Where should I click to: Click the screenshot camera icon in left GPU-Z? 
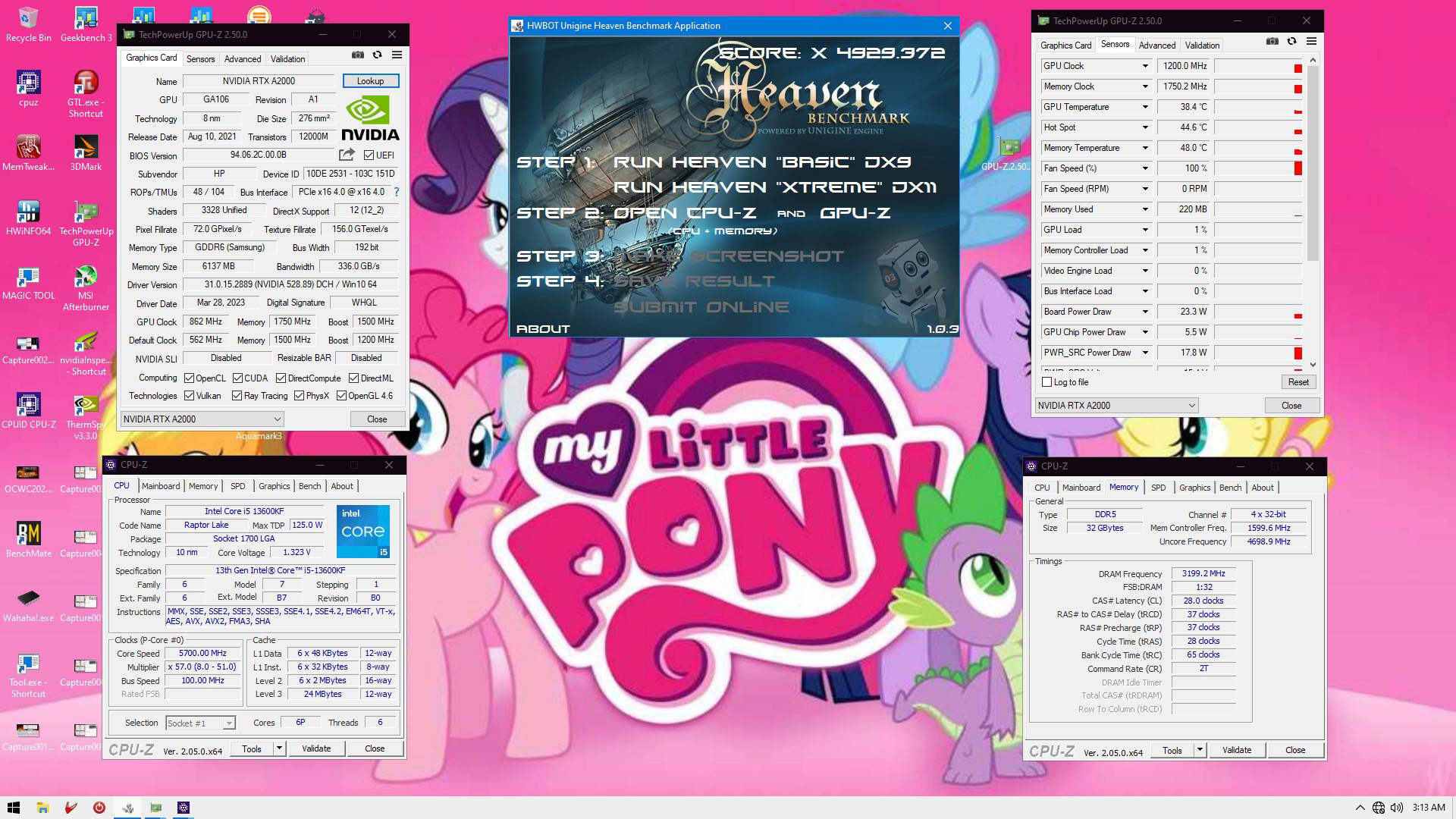(x=357, y=55)
